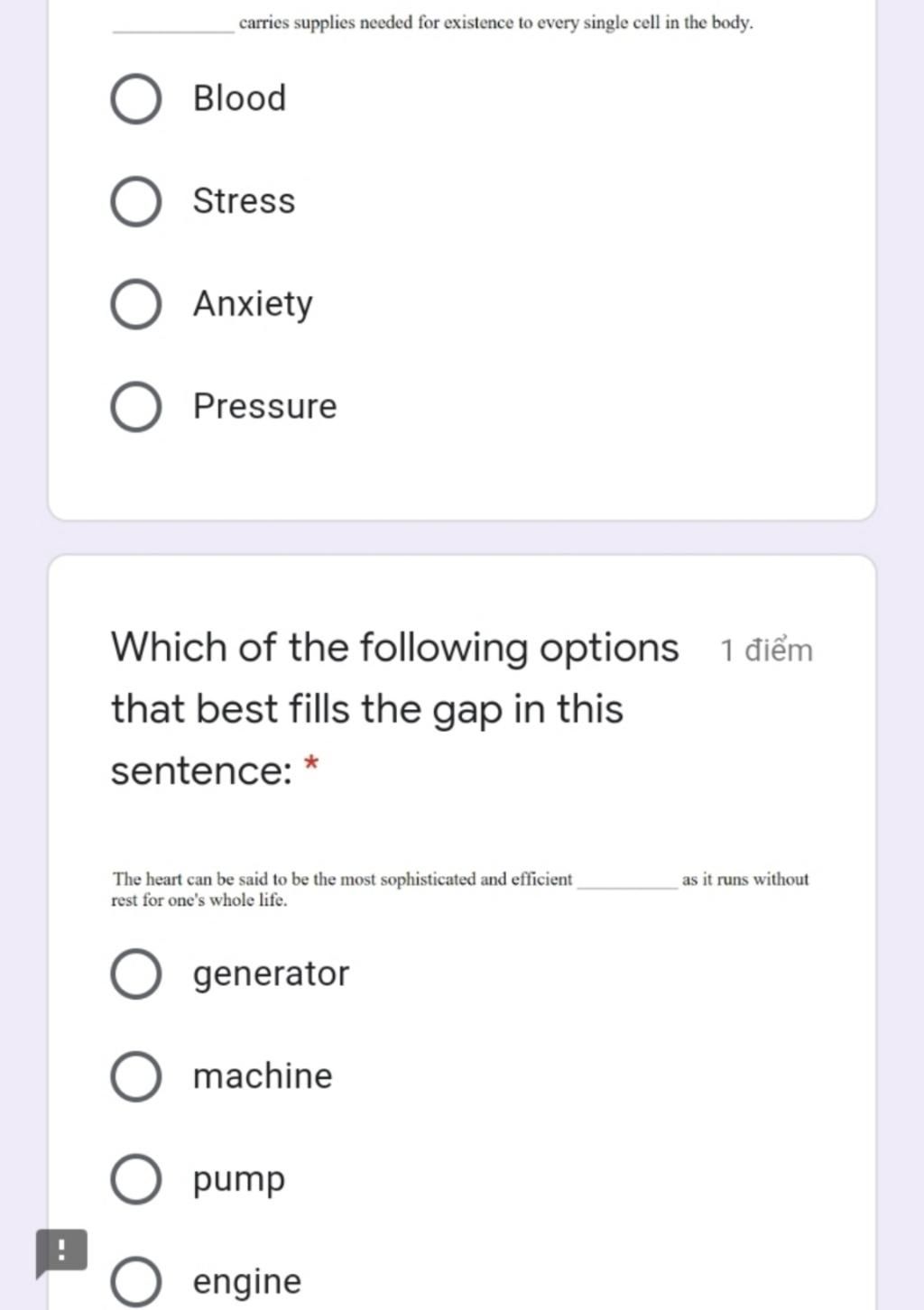Pick the pump radio button circle
The image size is (924, 1310).
pyautogui.click(x=136, y=1179)
